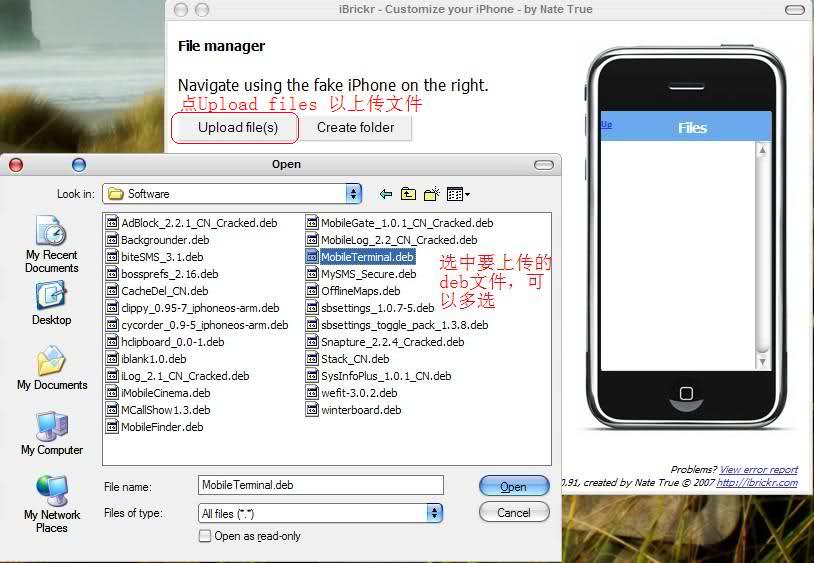Go up one folder level icon
The width and height of the screenshot is (814, 563).
pyautogui.click(x=409, y=194)
